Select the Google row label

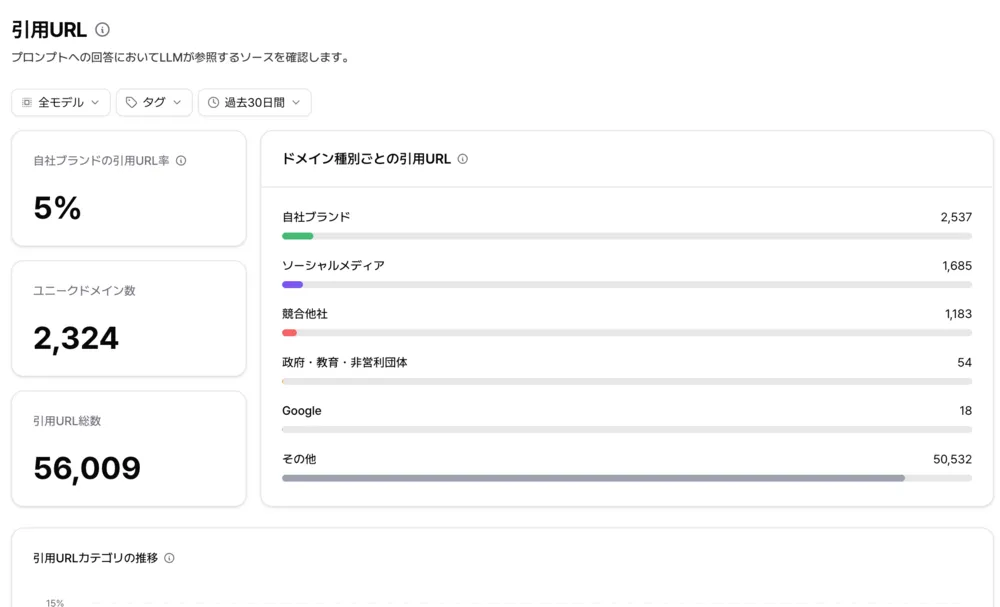point(302,411)
